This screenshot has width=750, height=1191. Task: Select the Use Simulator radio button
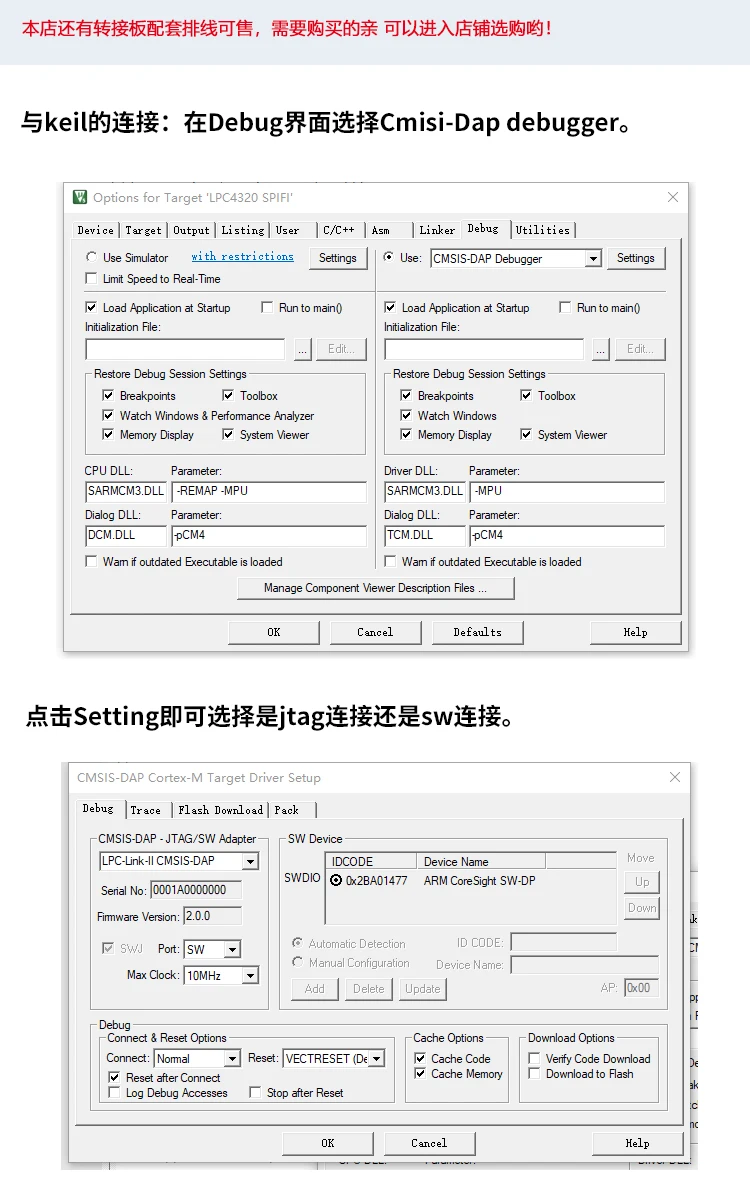[x=92, y=257]
